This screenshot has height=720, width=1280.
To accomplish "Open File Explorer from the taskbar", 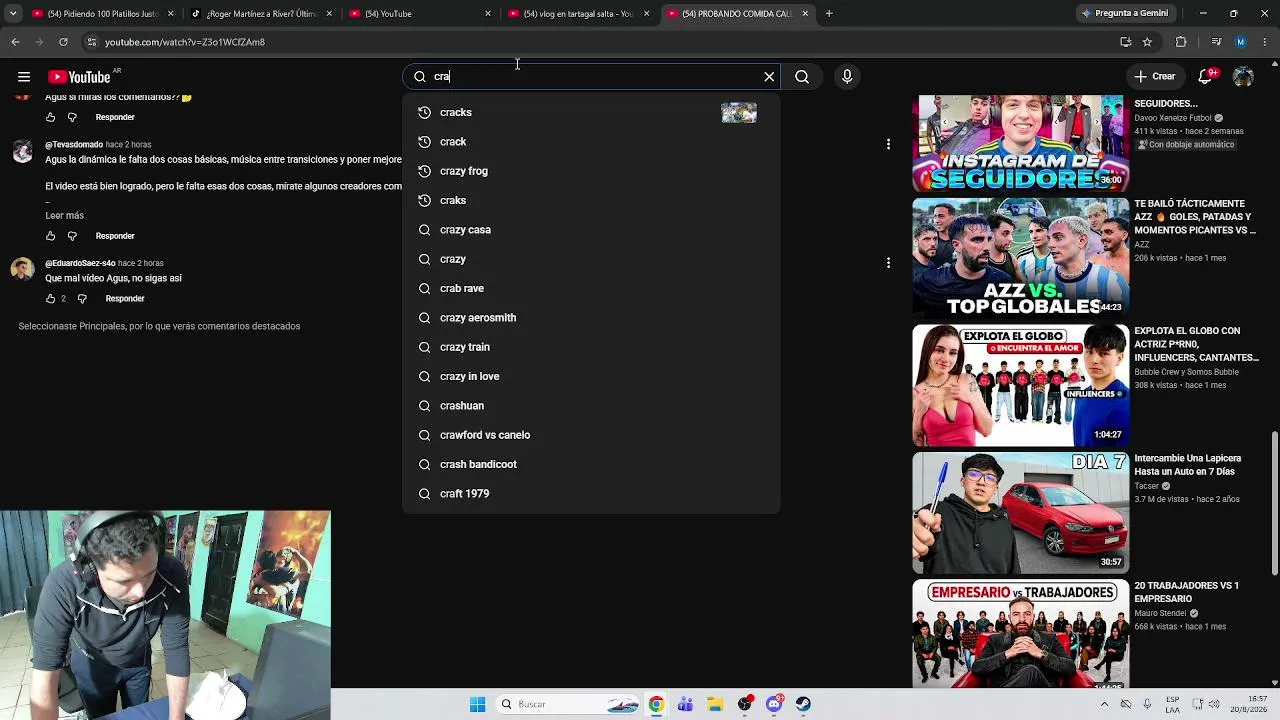I will click(x=714, y=704).
